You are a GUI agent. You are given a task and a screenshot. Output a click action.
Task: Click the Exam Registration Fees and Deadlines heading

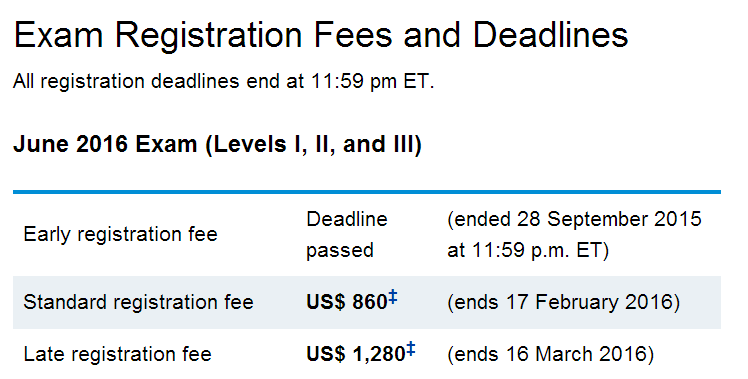click(x=321, y=35)
